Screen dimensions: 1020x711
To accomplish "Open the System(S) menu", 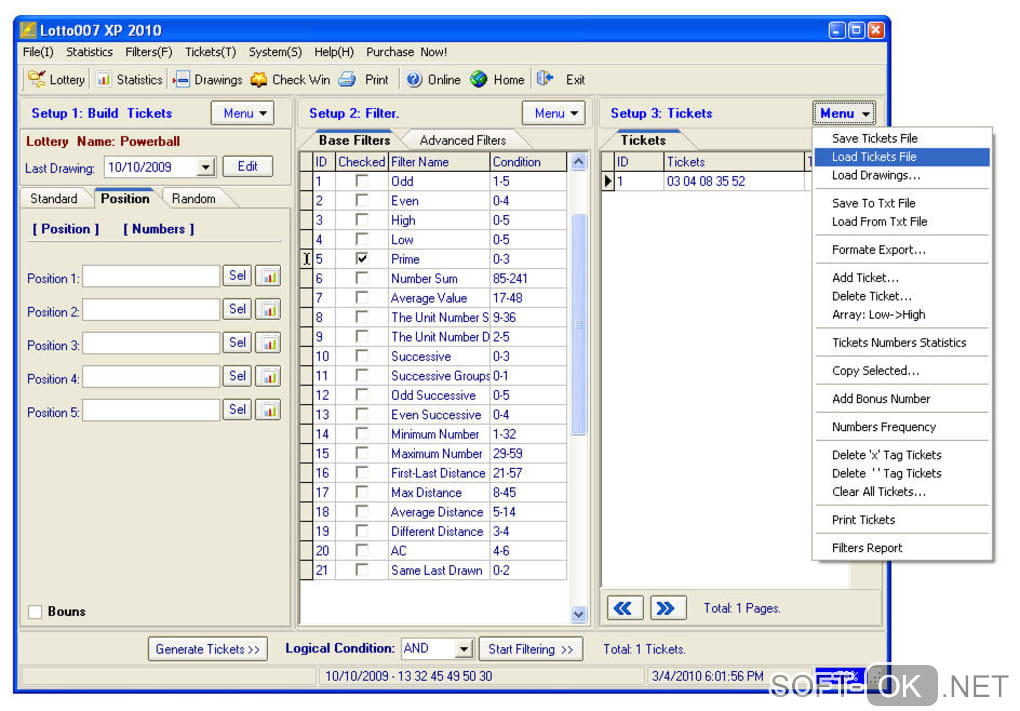I will 275,52.
